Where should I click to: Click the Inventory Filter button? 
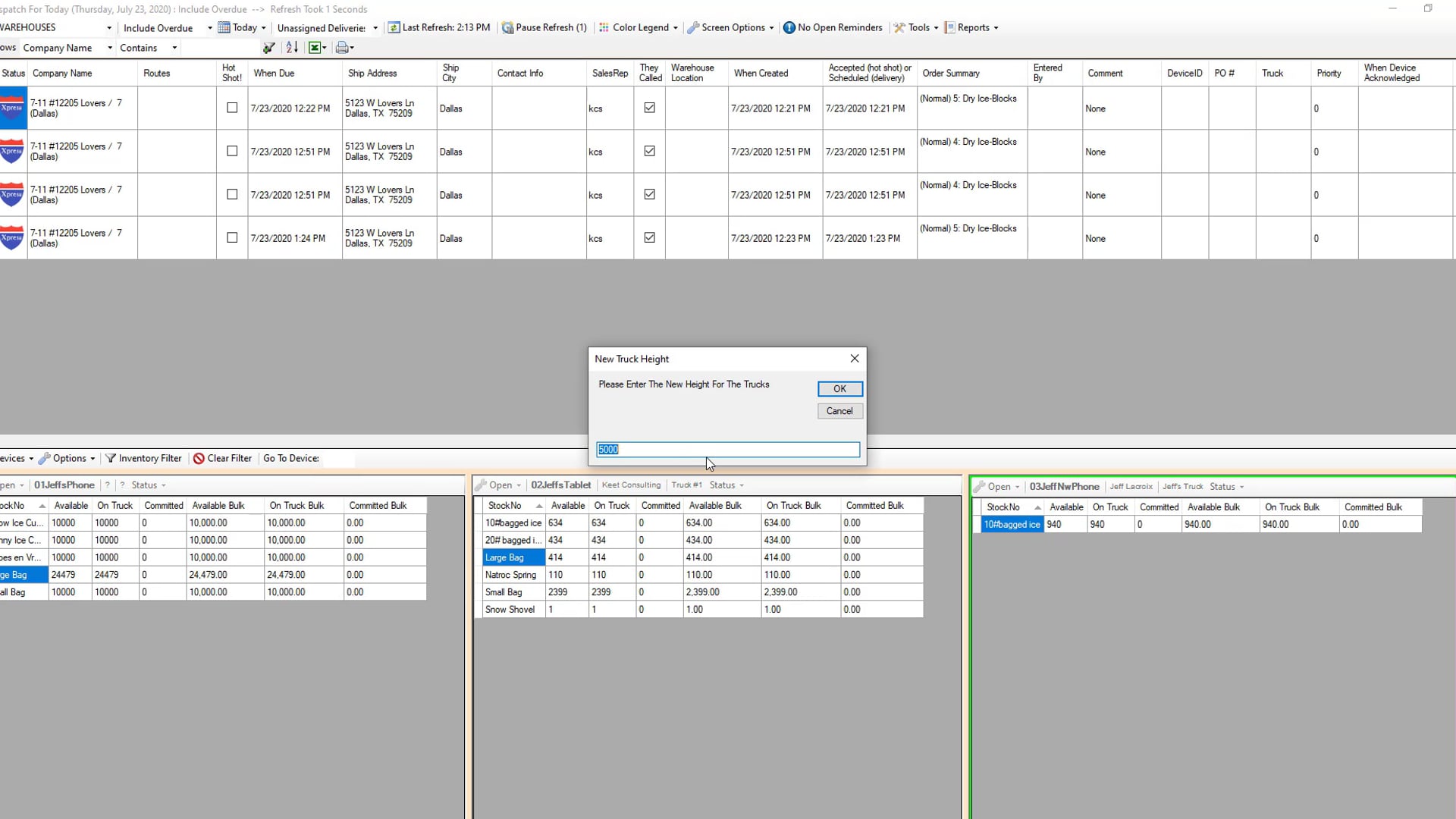143,458
